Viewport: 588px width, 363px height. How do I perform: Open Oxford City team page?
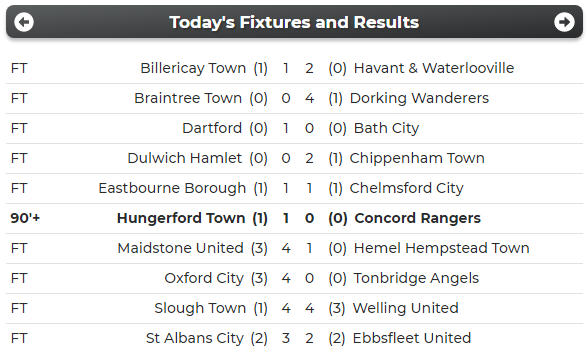click(204, 278)
